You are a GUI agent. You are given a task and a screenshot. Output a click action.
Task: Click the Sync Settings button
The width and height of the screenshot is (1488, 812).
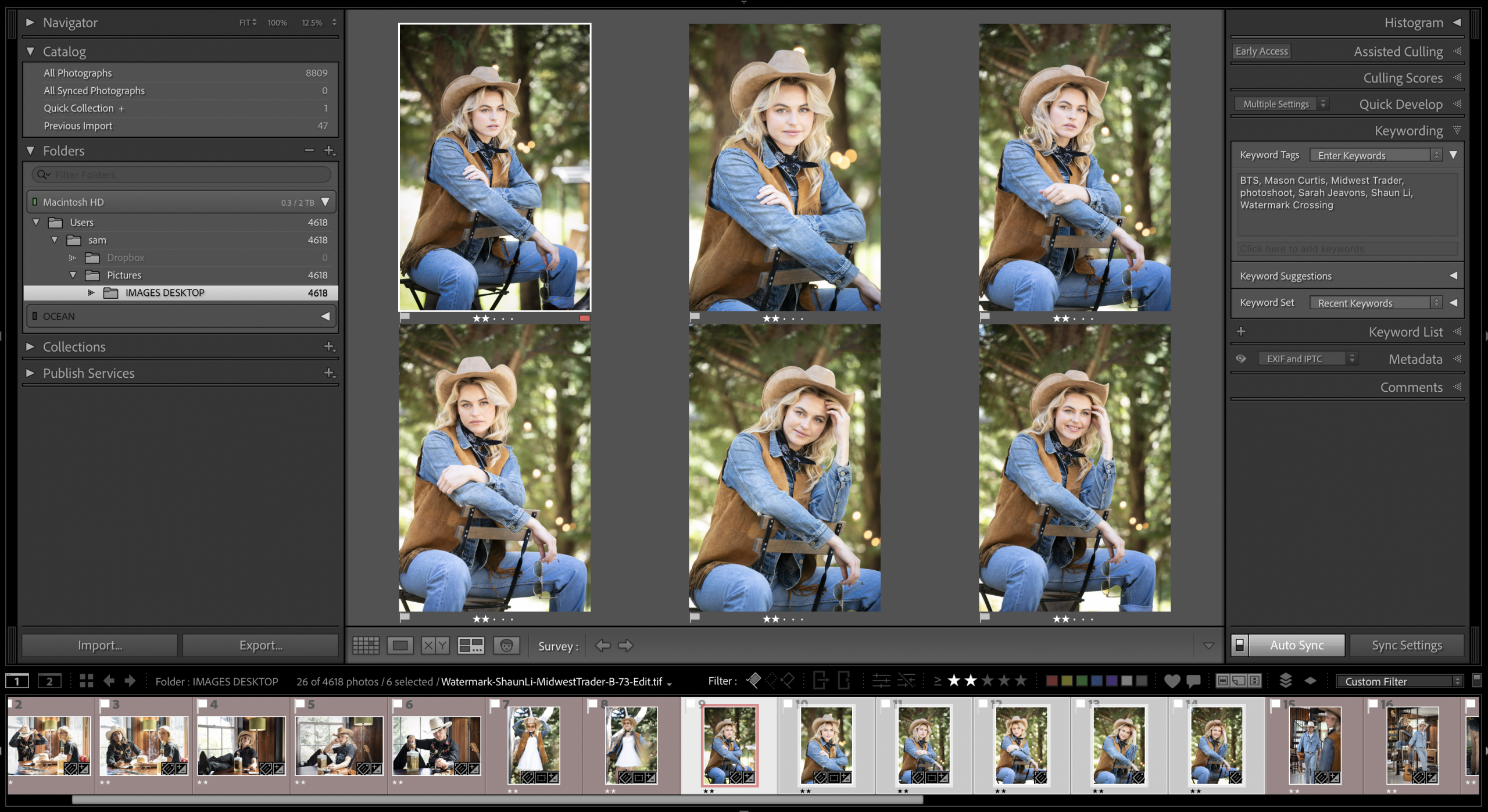[1407, 645]
